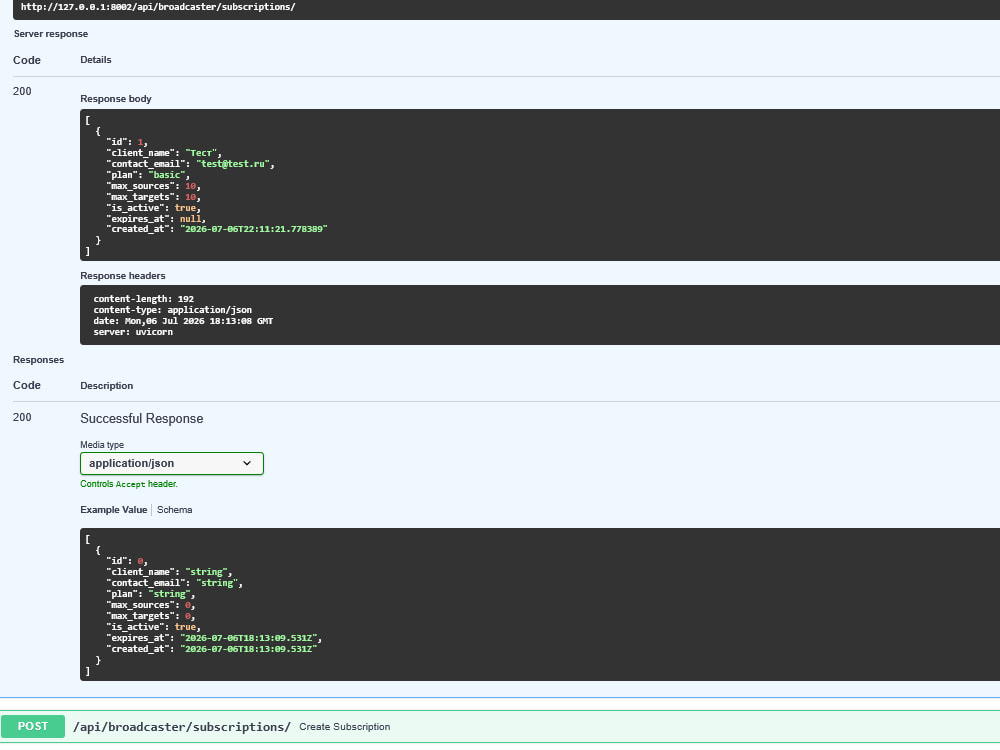Click the example "expires_at" timestamp value
Image resolution: width=1000 pixels, height=750 pixels.
249,638
